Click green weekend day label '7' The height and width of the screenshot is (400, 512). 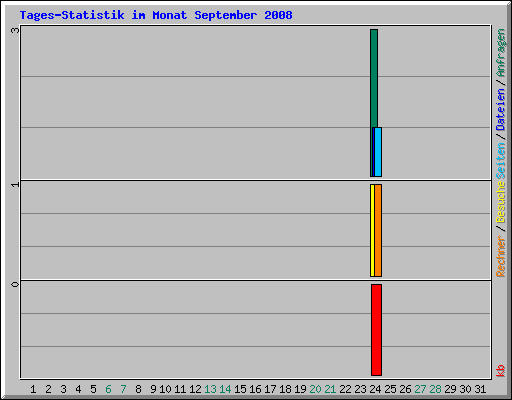click(123, 389)
